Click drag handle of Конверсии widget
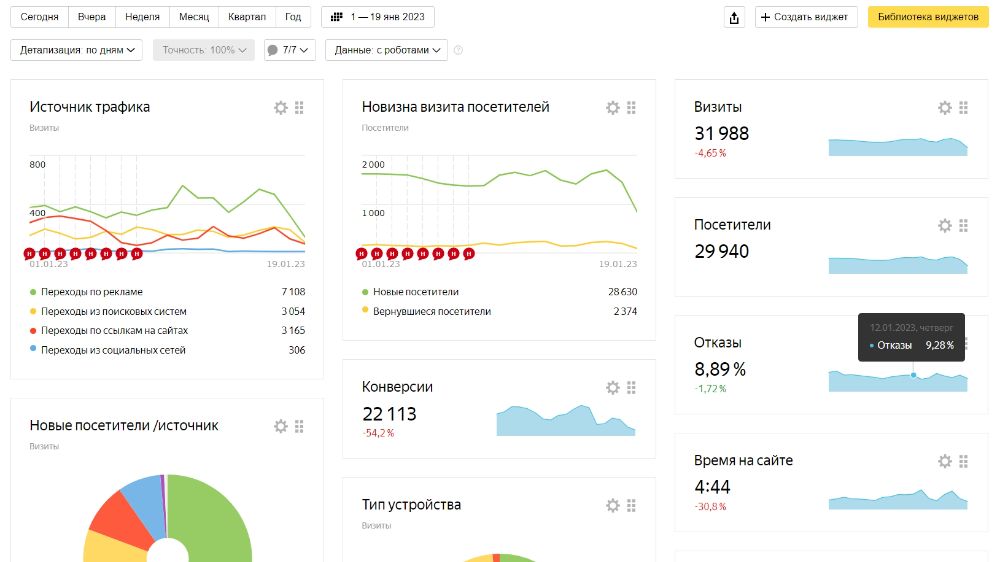 (x=631, y=388)
